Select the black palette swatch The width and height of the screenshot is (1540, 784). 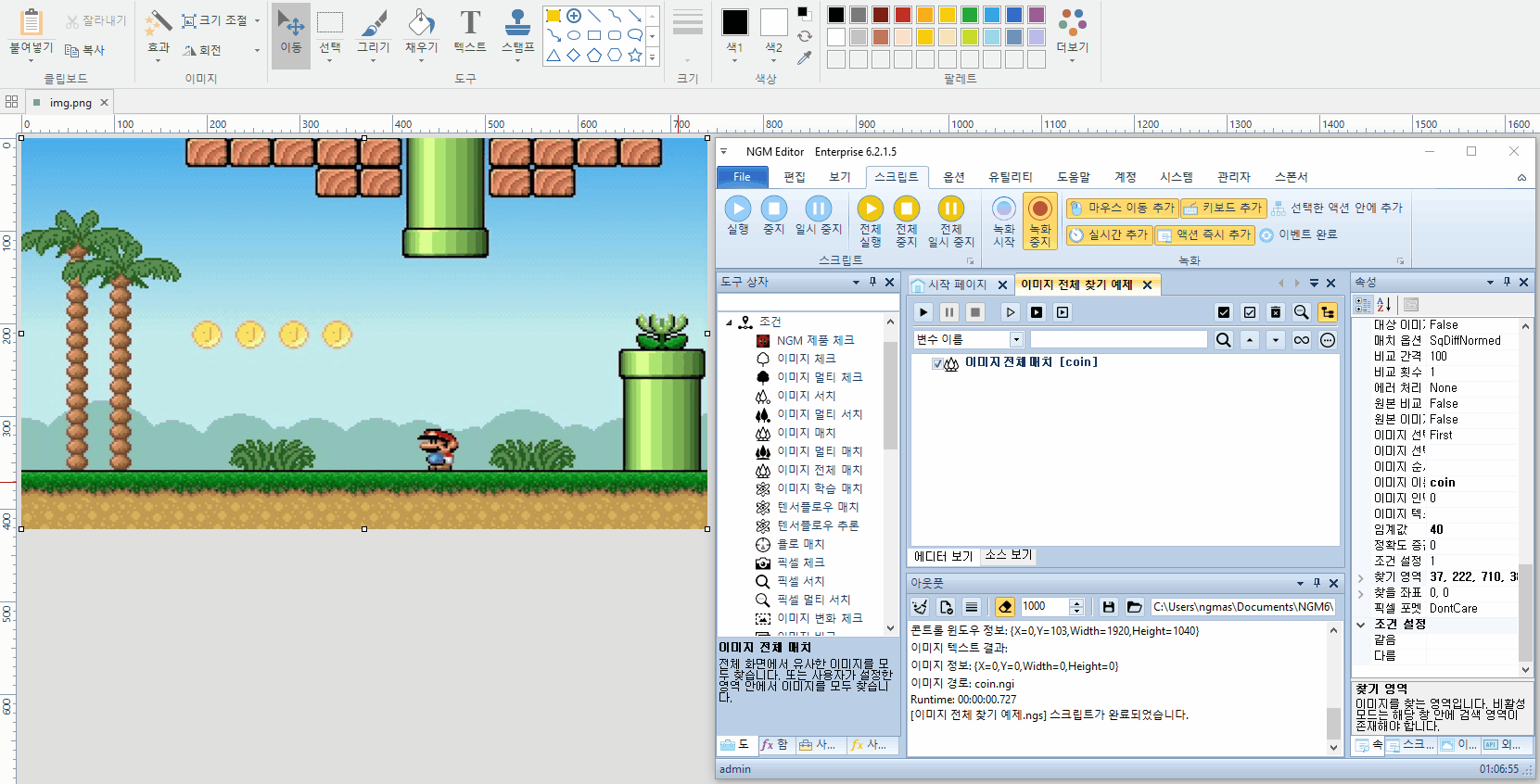836,15
